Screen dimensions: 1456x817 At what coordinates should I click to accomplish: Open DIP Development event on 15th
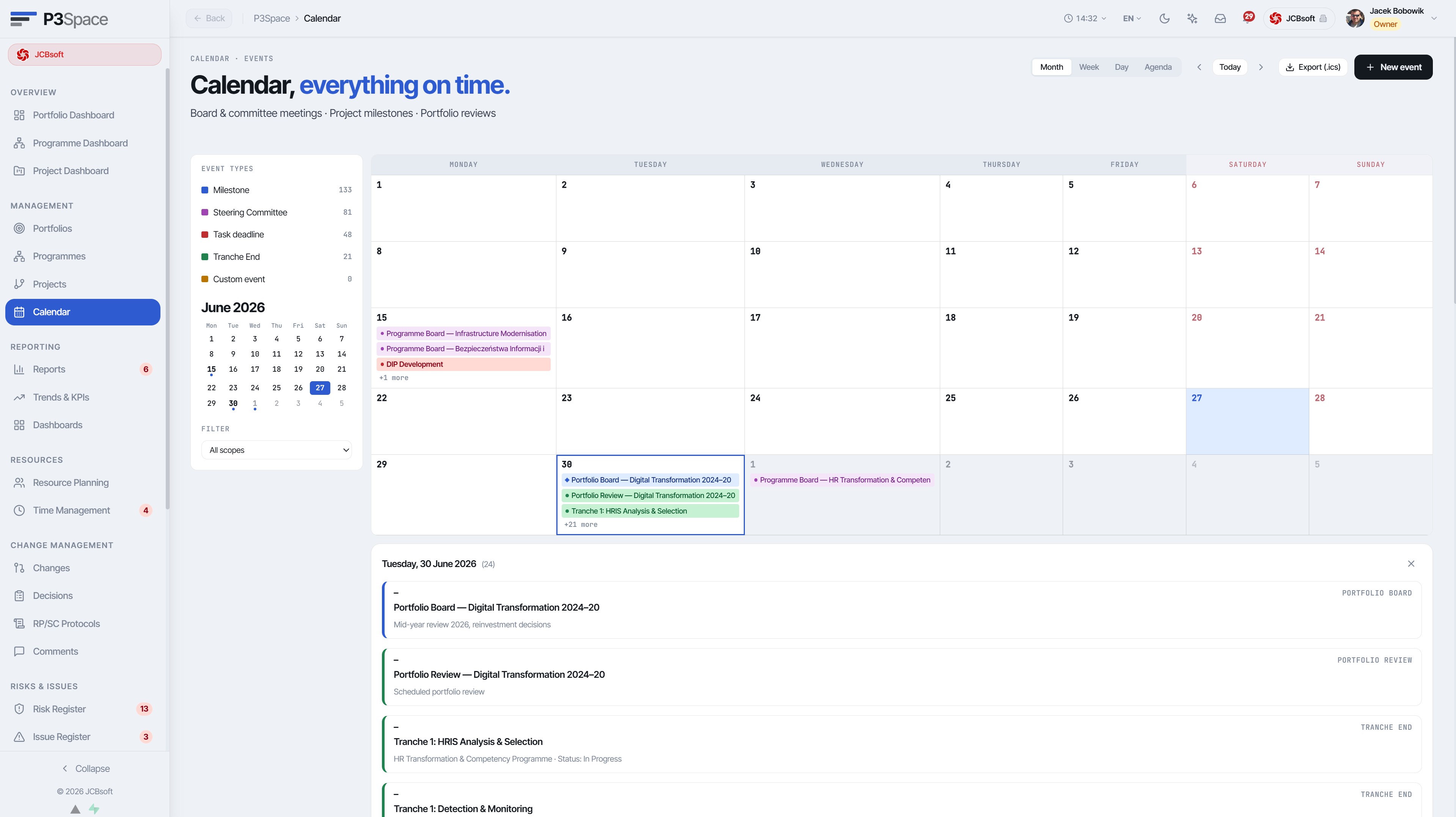(x=463, y=364)
